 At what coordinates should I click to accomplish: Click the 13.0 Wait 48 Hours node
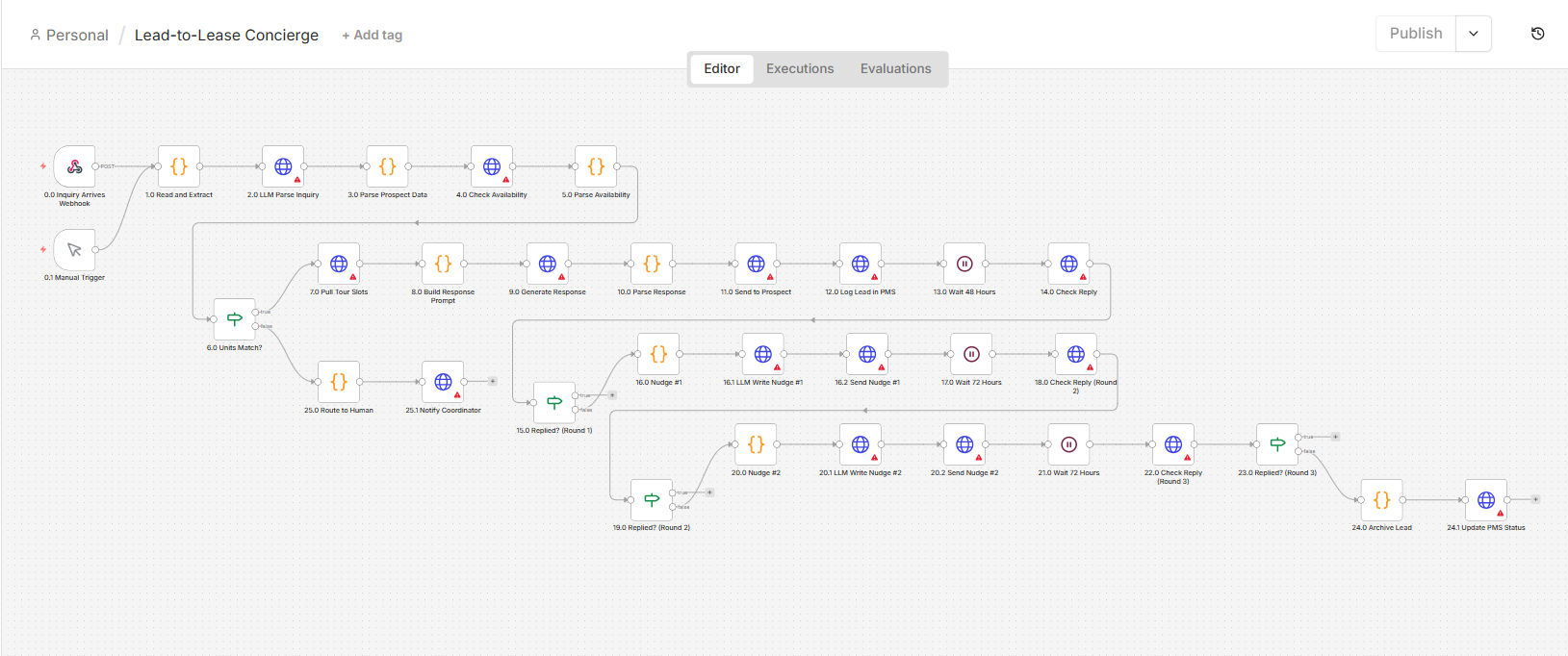point(964,264)
